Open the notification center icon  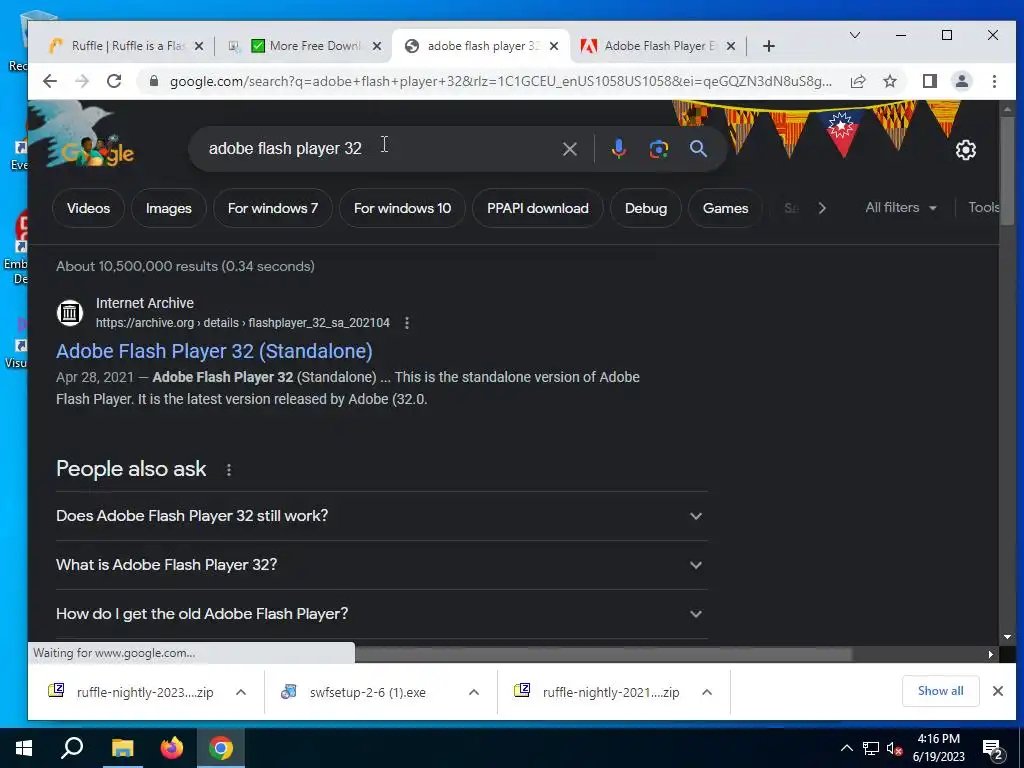pos(992,748)
